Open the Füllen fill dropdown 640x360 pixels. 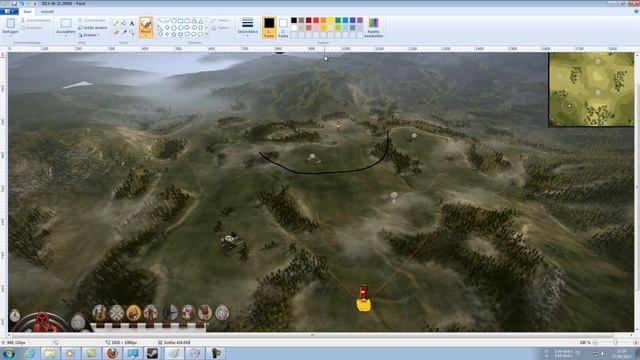pos(220,28)
